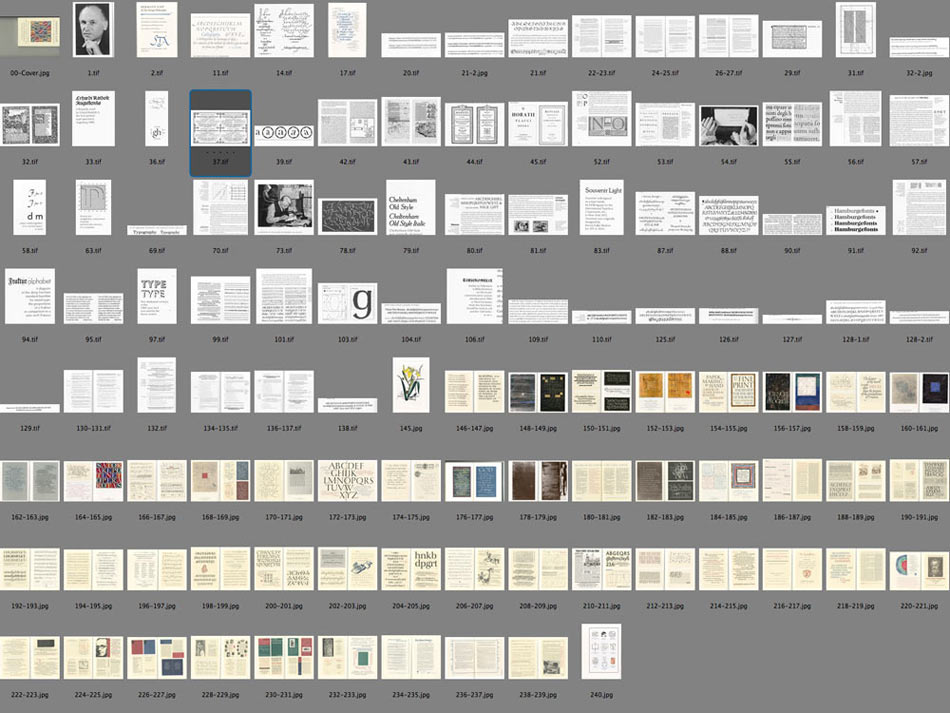Image resolution: width=950 pixels, height=713 pixels.
Task: Select the 54.tif dark photo thumbnail
Action: point(728,125)
